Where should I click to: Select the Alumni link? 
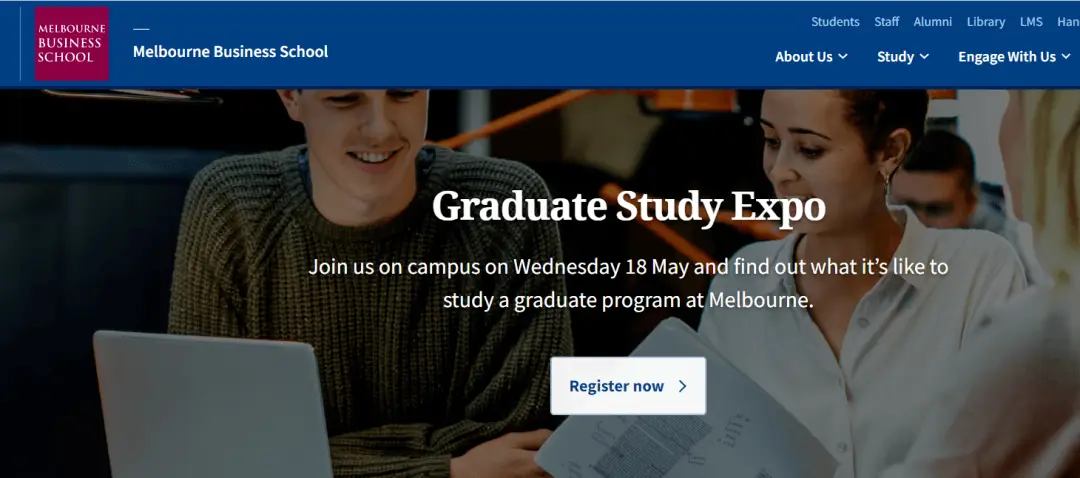[933, 22]
